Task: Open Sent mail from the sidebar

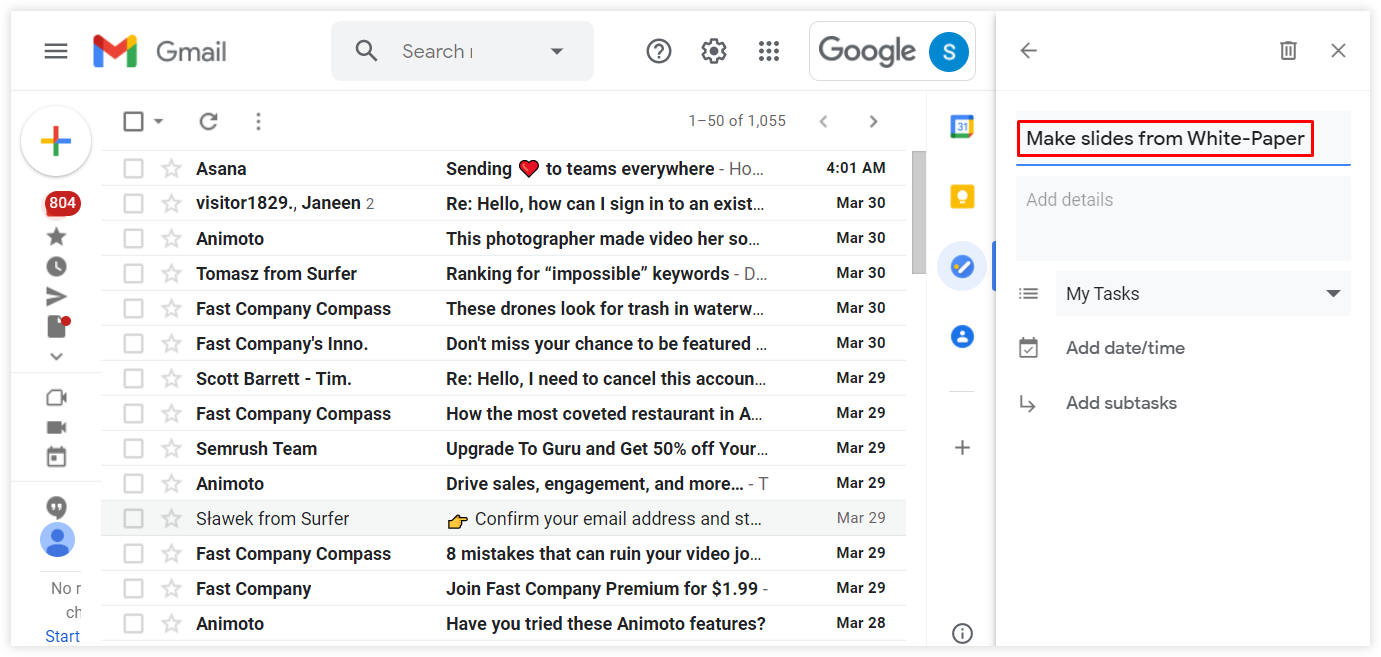Action: tap(56, 296)
